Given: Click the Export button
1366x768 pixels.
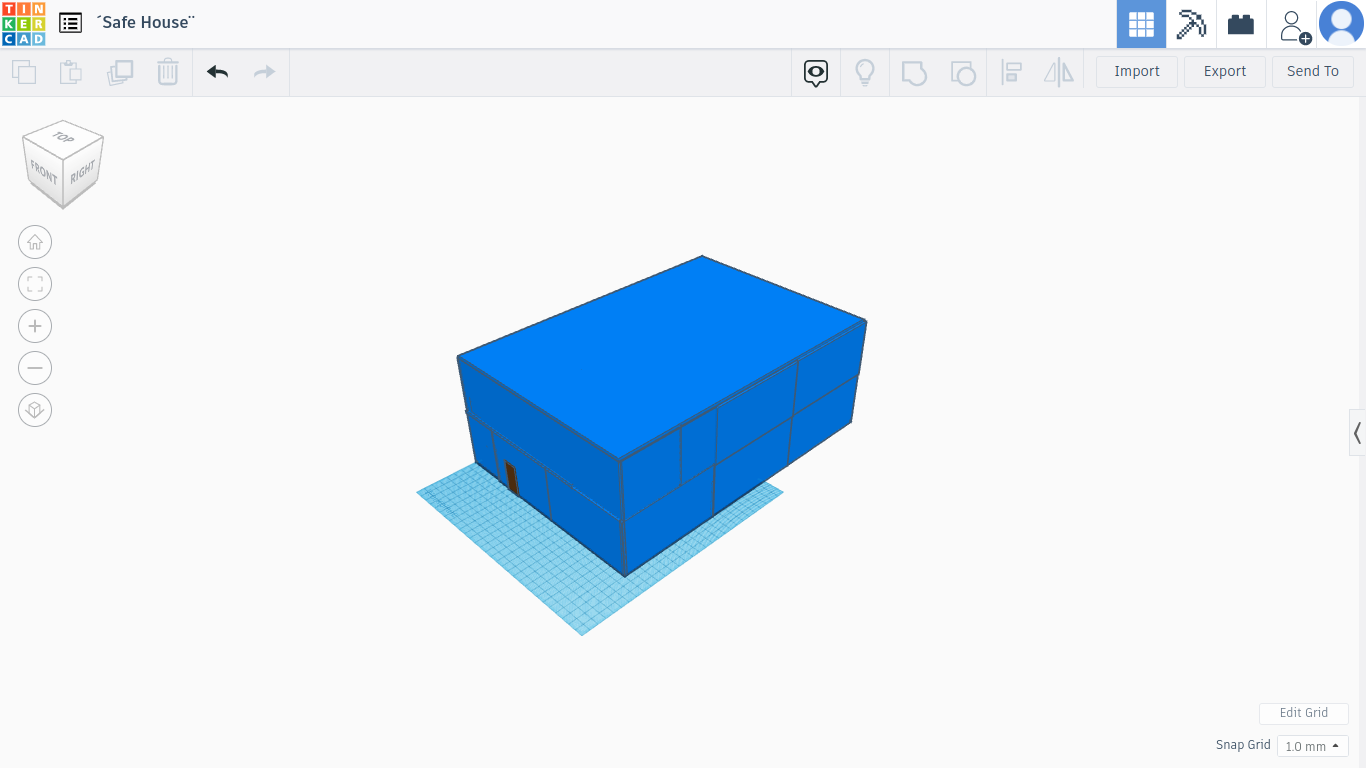Looking at the screenshot, I should pos(1224,72).
